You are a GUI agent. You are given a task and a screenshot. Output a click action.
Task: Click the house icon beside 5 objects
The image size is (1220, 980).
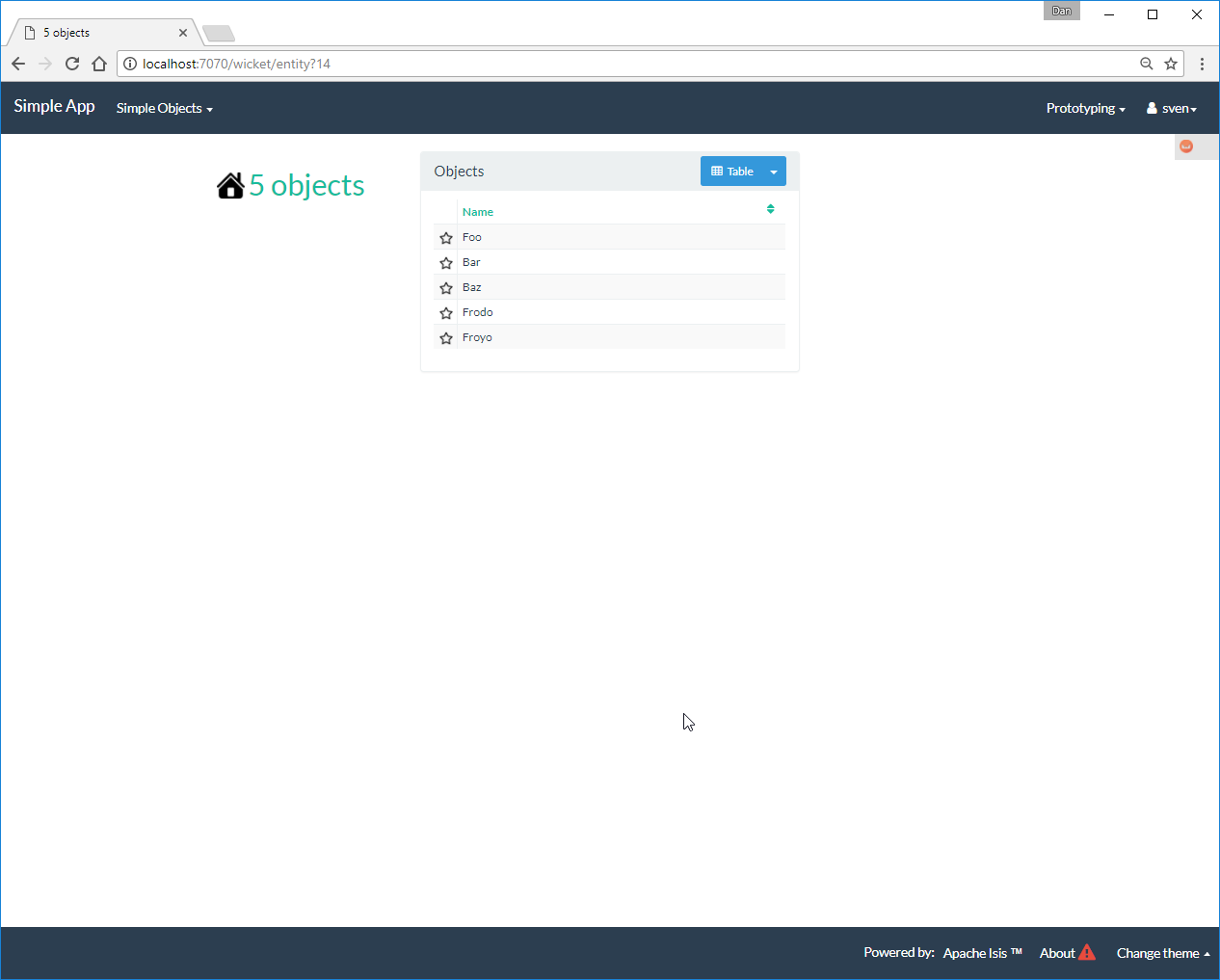click(230, 185)
